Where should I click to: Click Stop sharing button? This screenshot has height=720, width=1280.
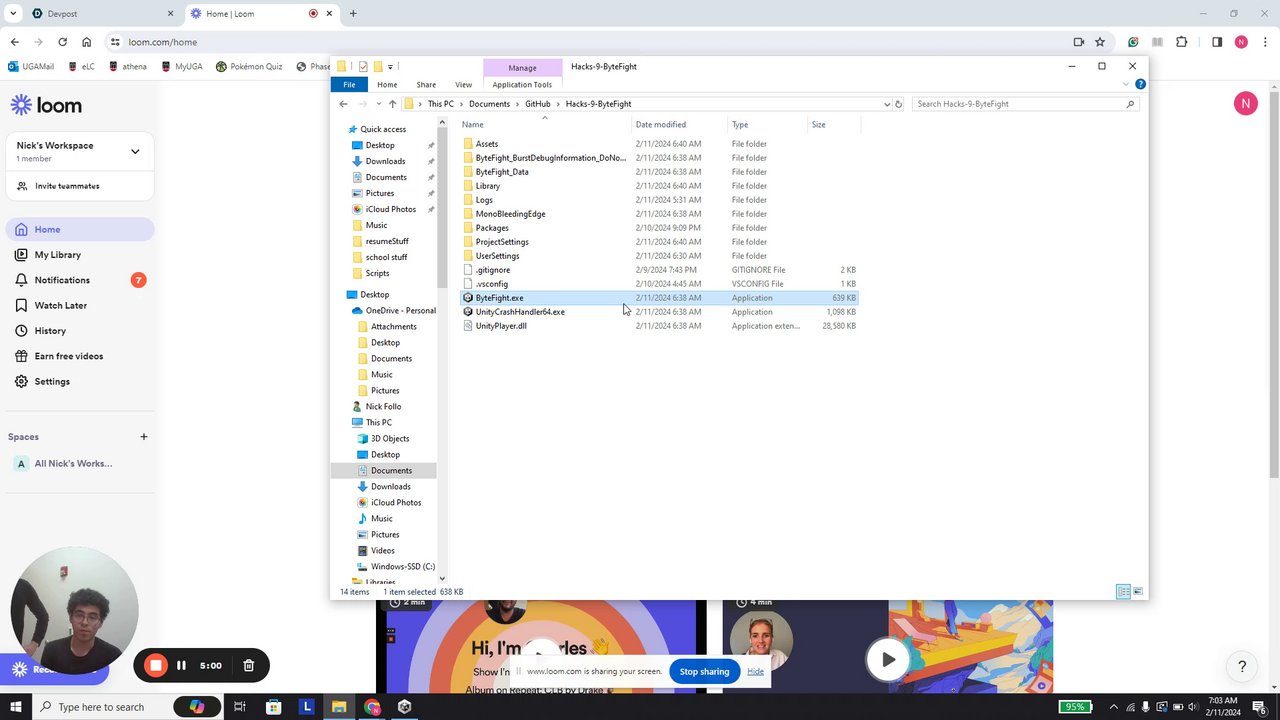click(x=704, y=671)
